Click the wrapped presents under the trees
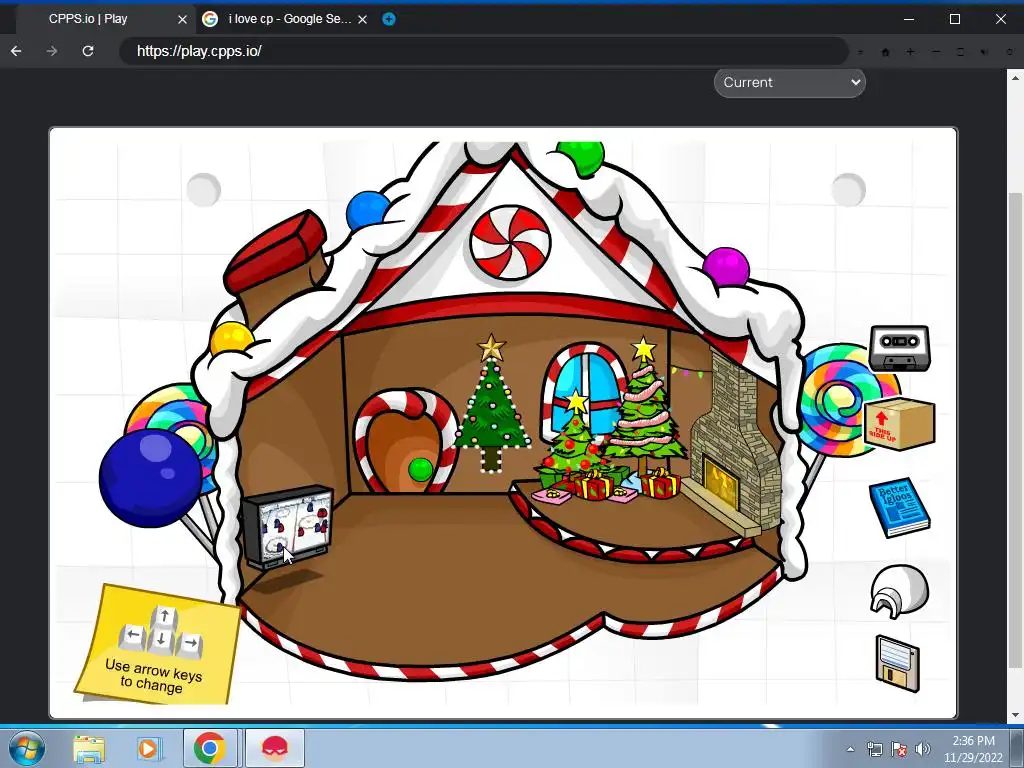The height and width of the screenshot is (768, 1024). pos(607,487)
